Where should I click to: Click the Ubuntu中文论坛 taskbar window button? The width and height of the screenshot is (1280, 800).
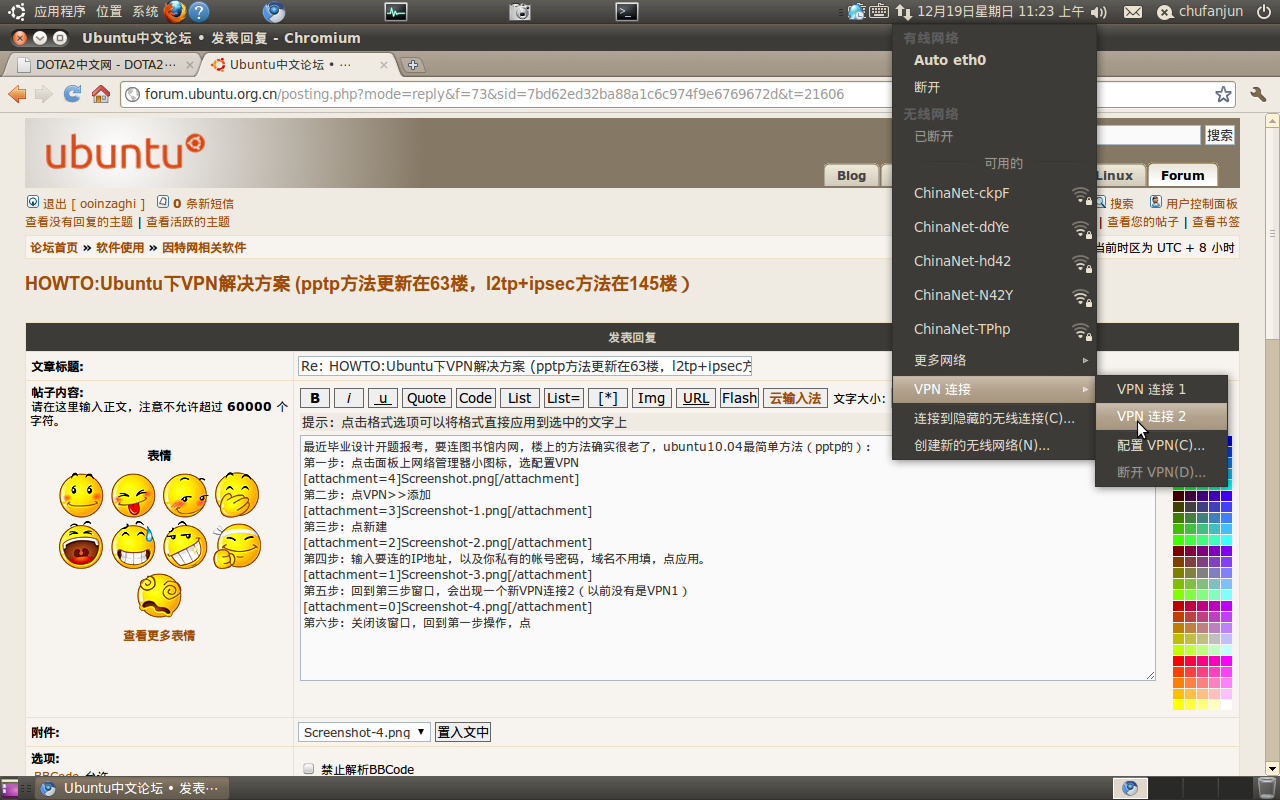pyautogui.click(x=130, y=788)
